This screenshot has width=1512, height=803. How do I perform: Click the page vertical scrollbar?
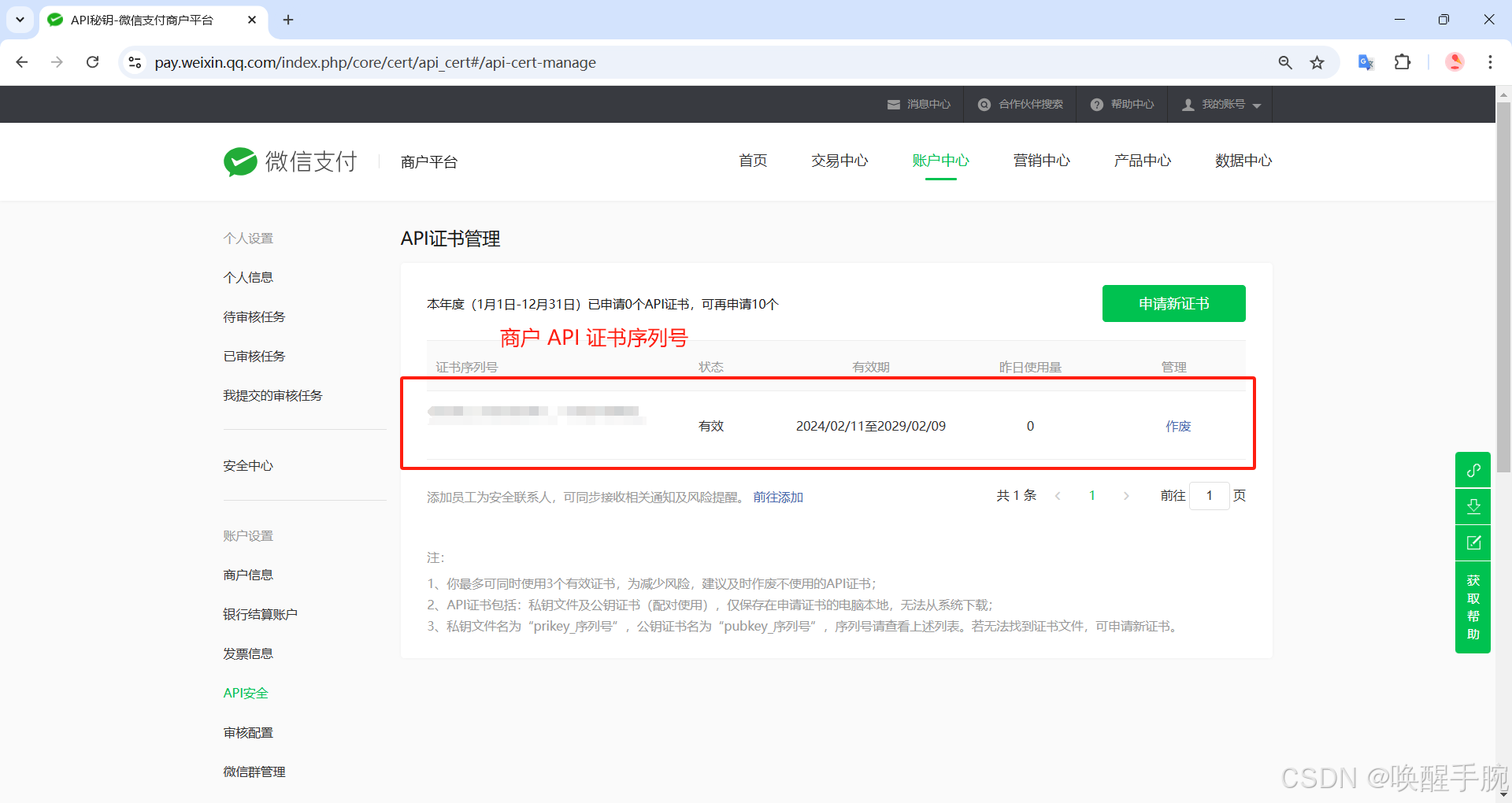pos(1503,287)
